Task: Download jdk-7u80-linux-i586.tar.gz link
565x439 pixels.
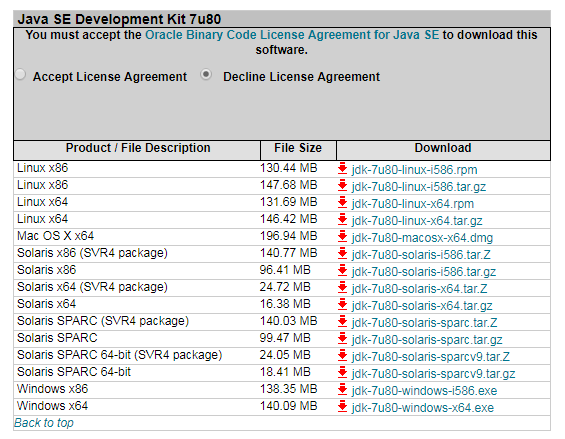Action: click(419, 187)
